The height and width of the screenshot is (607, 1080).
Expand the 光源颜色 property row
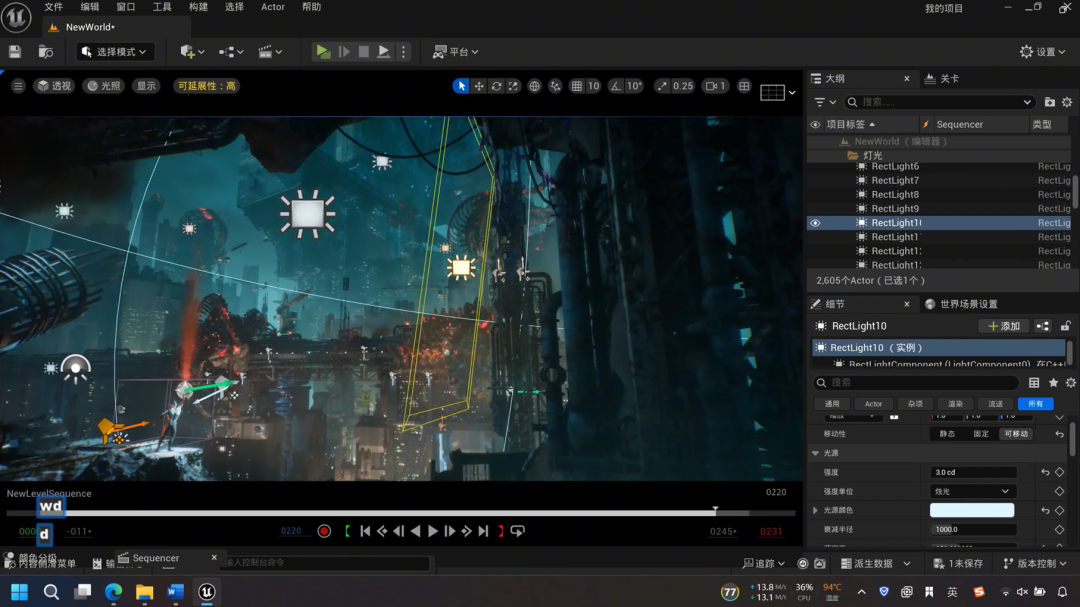tap(816, 510)
